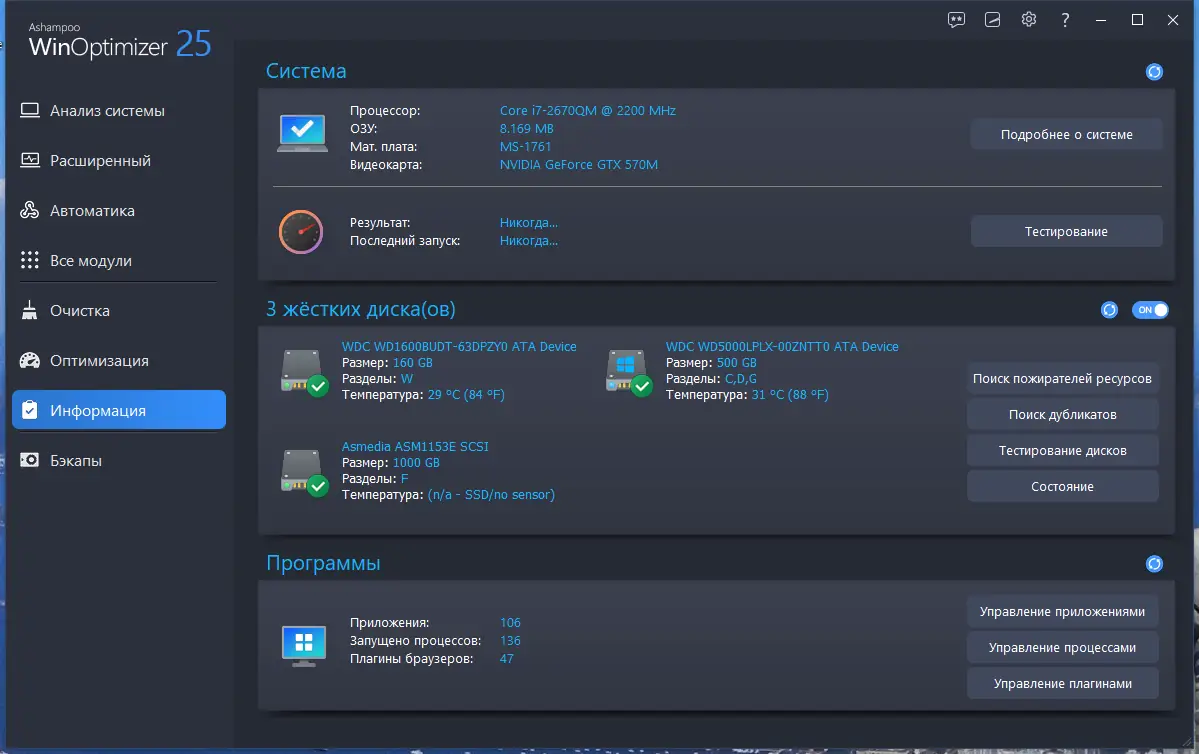Image resolution: width=1199 pixels, height=754 pixels.
Task: Open Очистка in sidebar
Action: [x=119, y=310]
